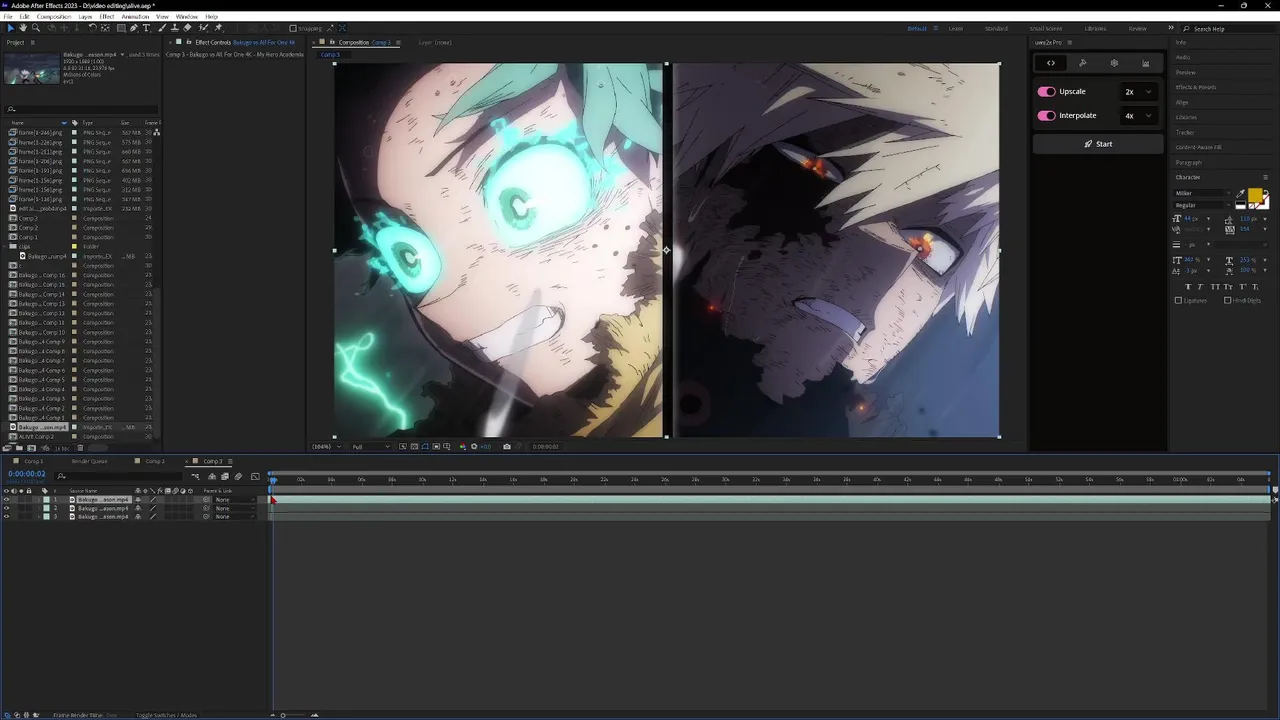Open the Interpolate 4x dropdown
1280x720 pixels.
coord(1139,115)
